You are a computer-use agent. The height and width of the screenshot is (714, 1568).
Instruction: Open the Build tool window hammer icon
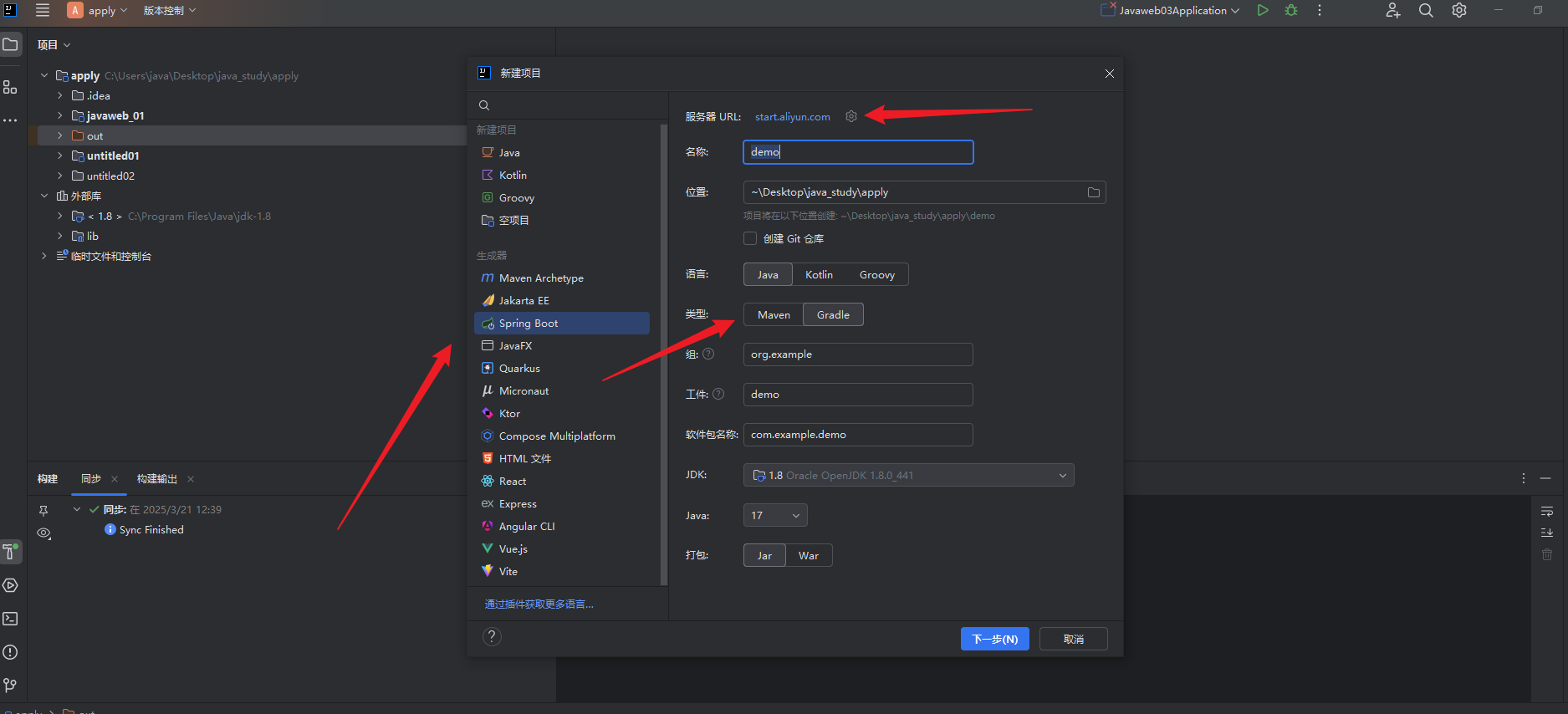(x=10, y=551)
